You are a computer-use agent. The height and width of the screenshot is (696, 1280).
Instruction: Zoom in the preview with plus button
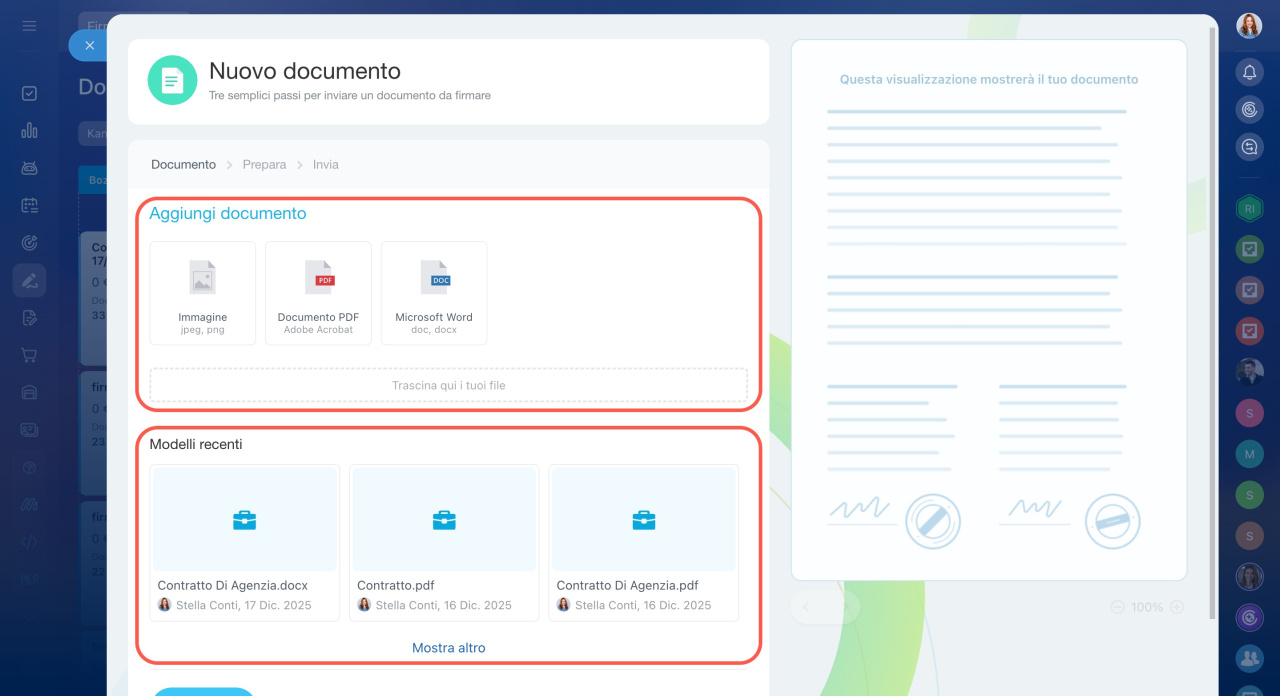(1177, 607)
